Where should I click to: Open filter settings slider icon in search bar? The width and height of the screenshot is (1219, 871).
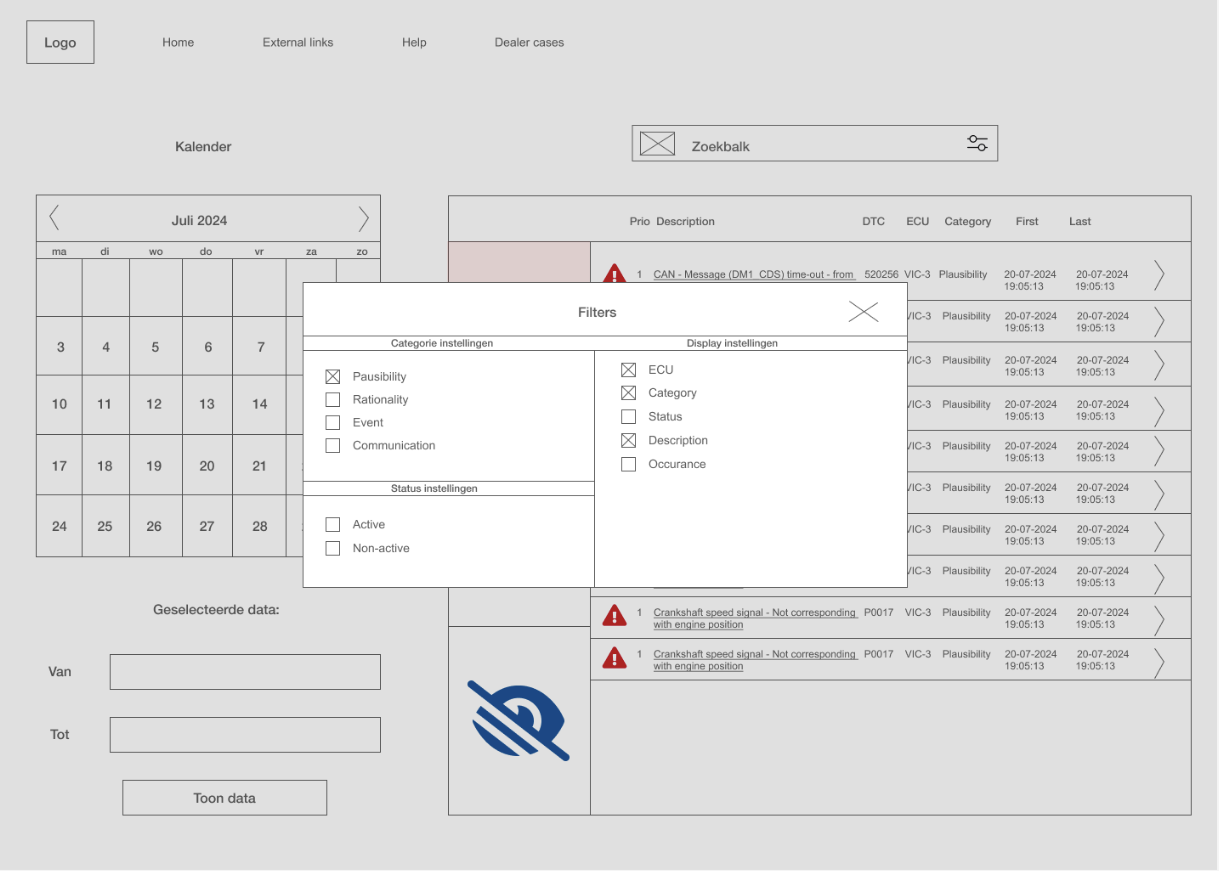click(977, 144)
